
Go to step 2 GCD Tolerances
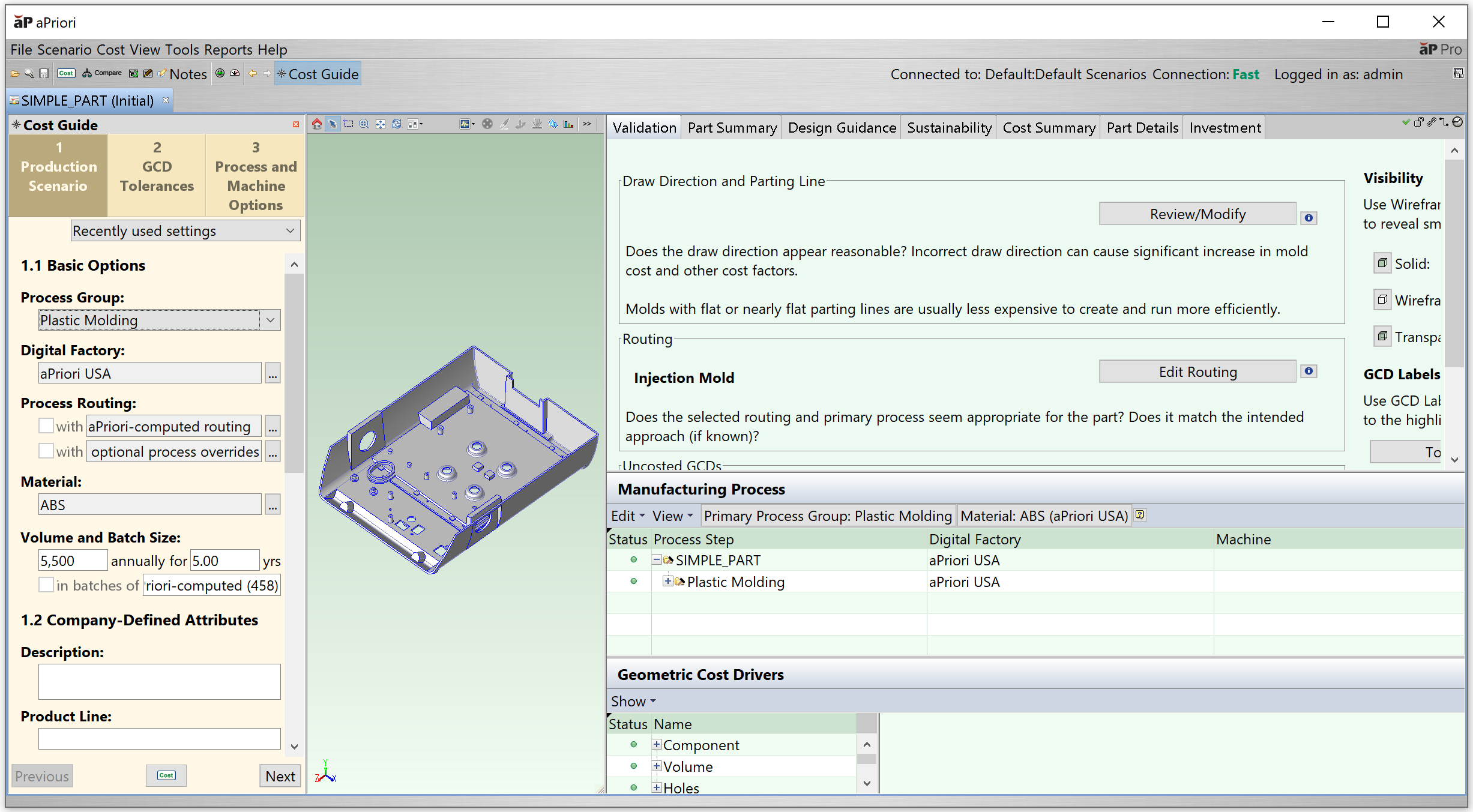[x=157, y=175]
